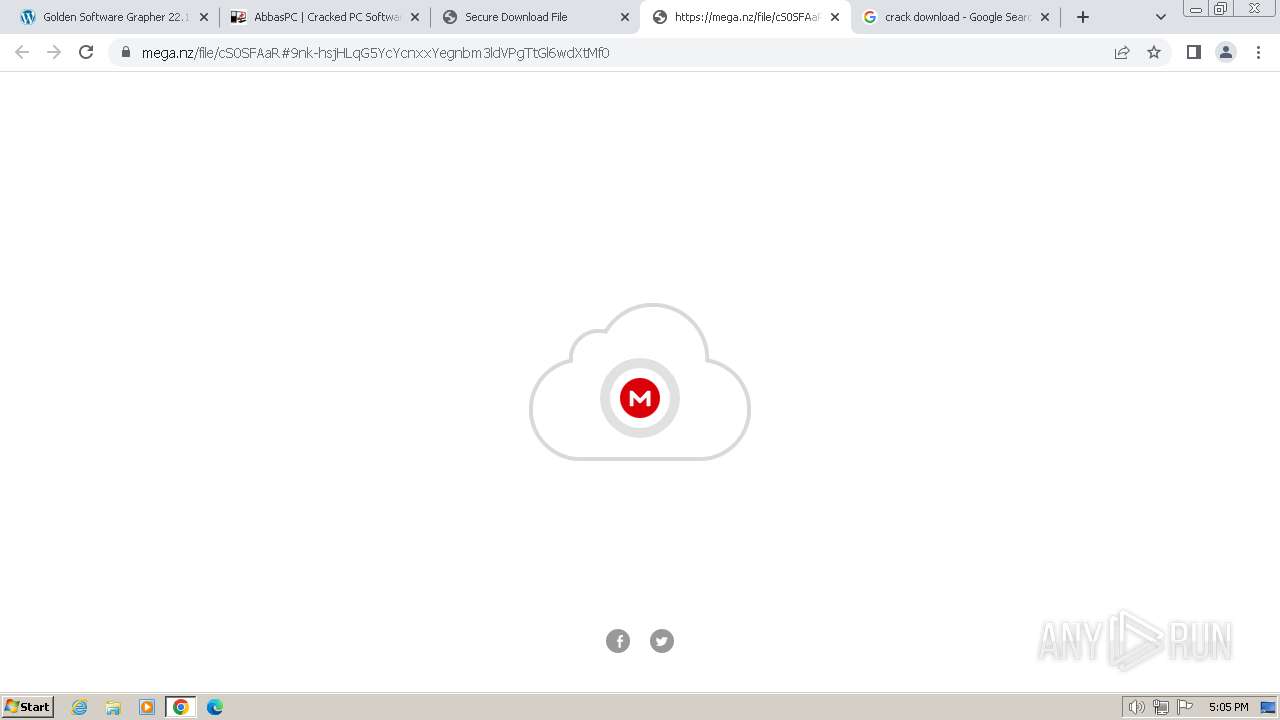Viewport: 1280px width, 720px height.
Task: Minimize the Chrome window
Action: pyautogui.click(x=1195, y=9)
